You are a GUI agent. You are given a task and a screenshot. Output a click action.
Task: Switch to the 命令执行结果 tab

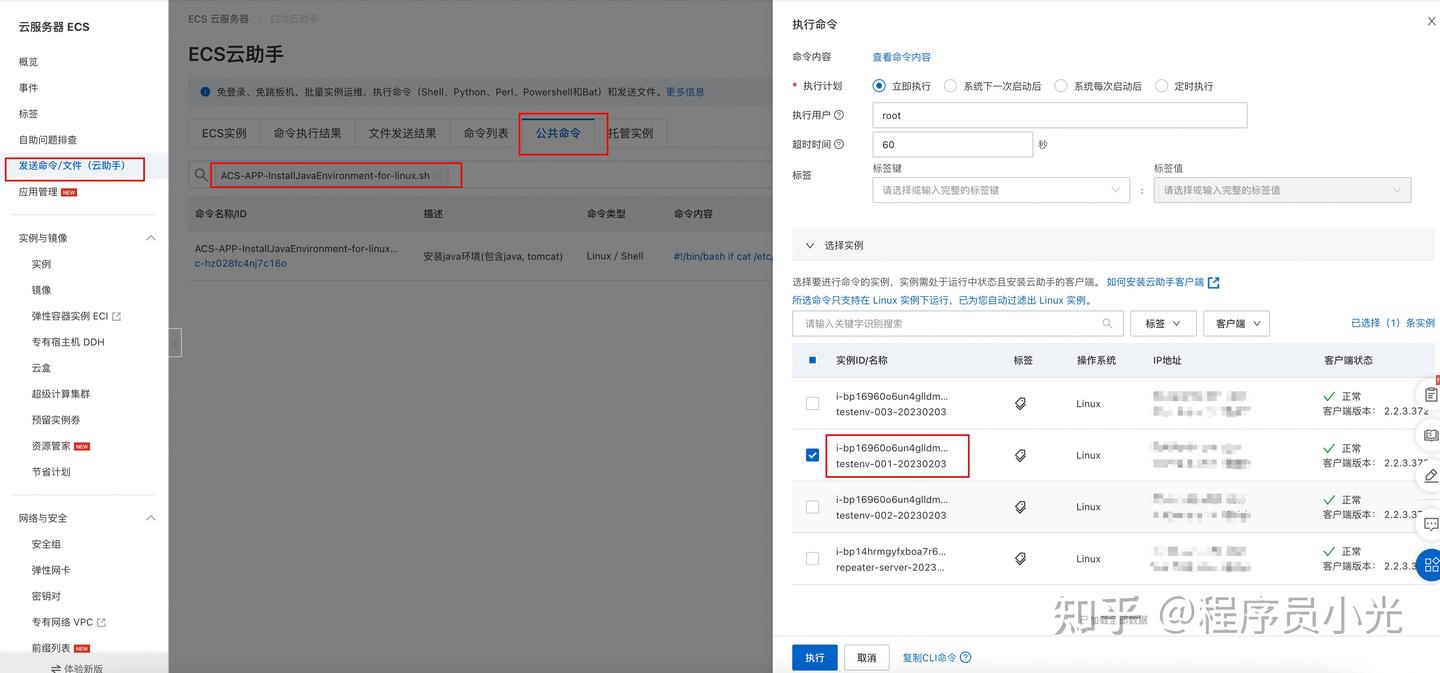tap(311, 132)
